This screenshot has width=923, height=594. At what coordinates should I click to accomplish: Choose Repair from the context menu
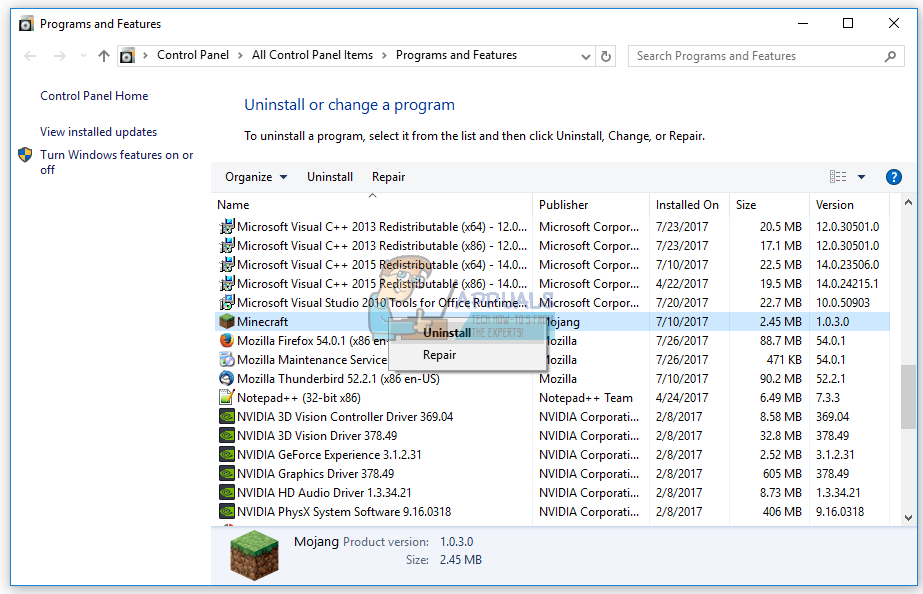[x=439, y=354]
